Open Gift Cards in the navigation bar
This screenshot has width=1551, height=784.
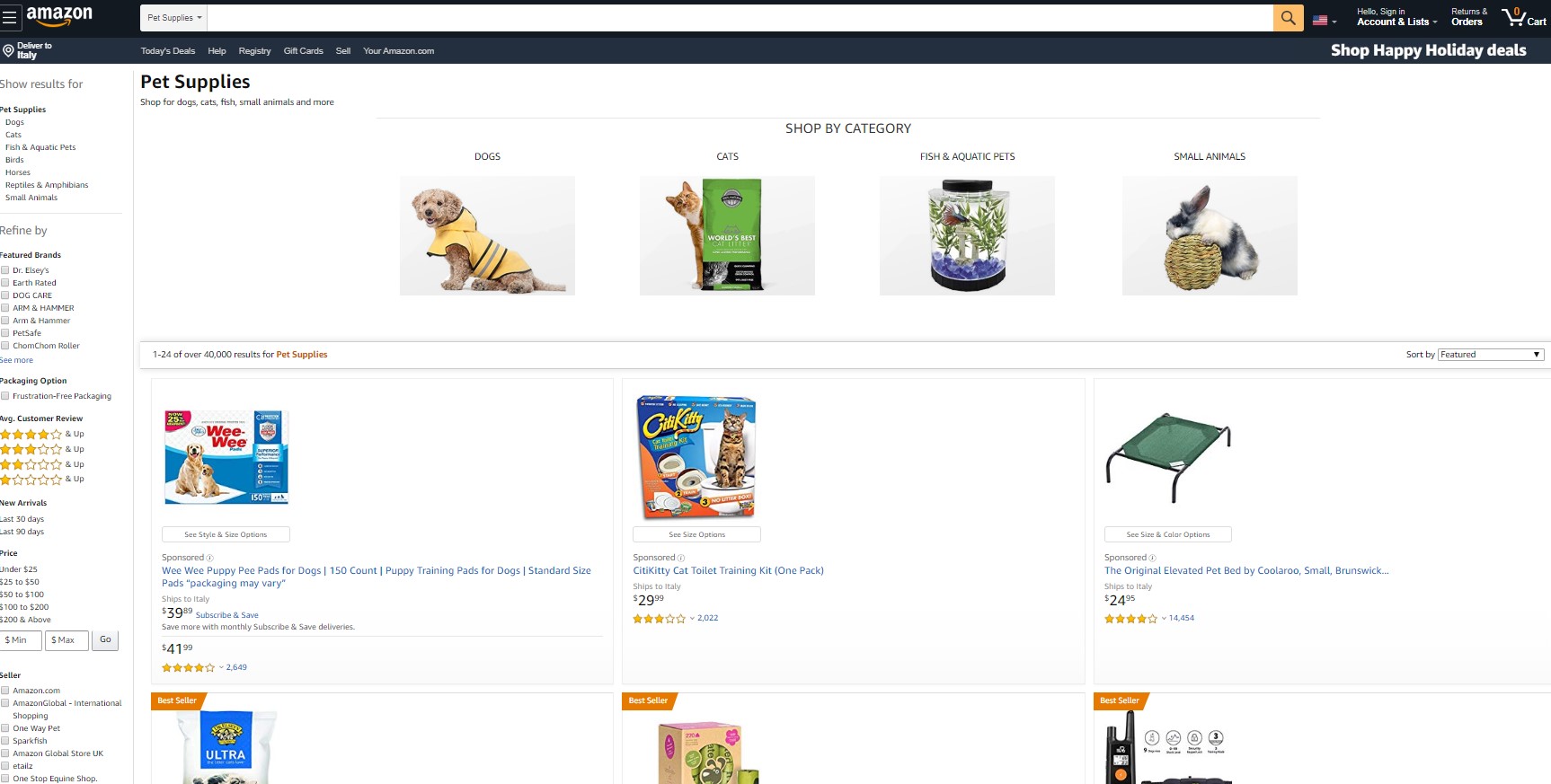[304, 51]
